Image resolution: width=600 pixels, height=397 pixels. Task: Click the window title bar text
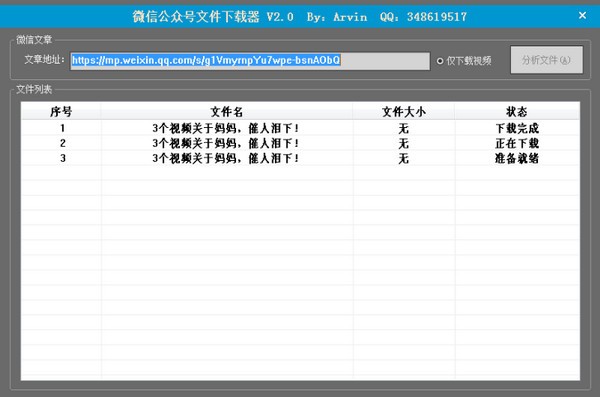[300, 16]
